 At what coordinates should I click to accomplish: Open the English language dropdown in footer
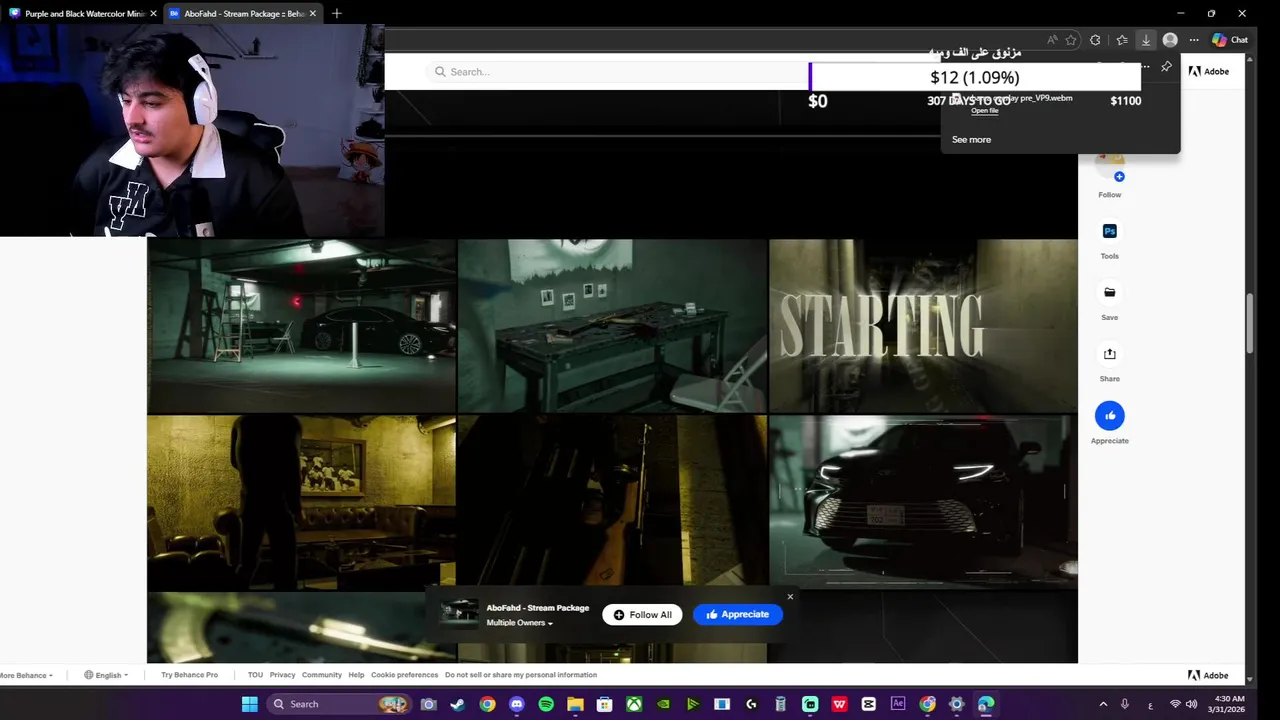106,675
